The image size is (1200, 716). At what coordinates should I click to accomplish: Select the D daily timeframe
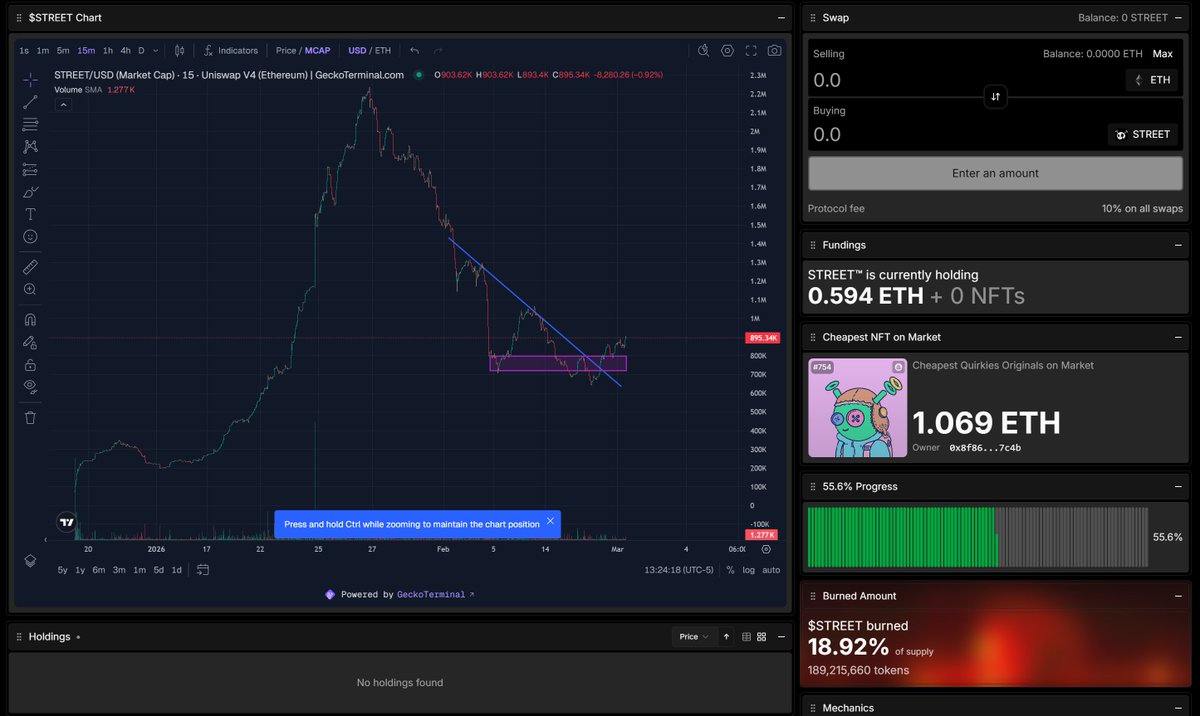[141, 50]
